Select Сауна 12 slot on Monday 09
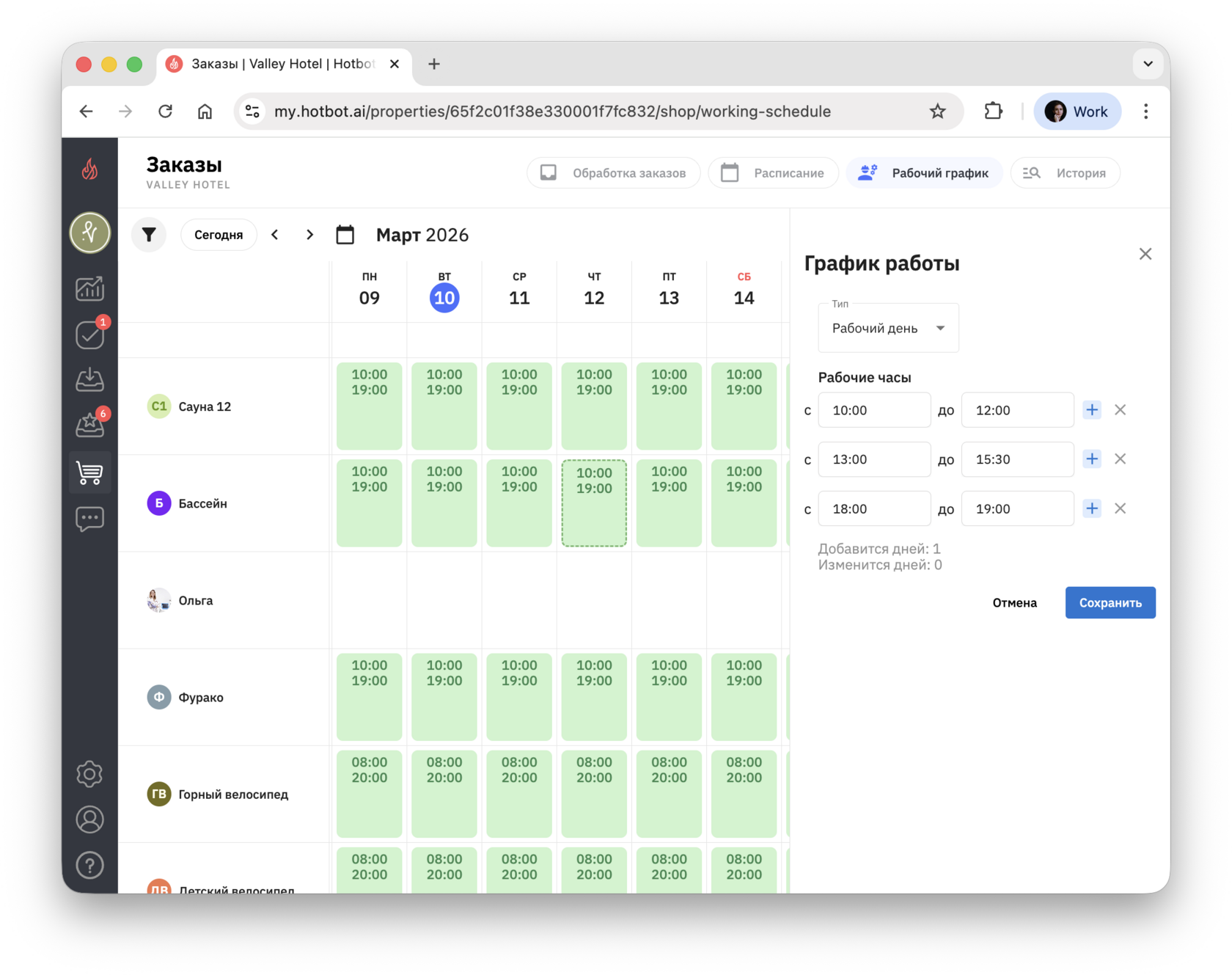This screenshot has height=975, width=1232. [370, 406]
